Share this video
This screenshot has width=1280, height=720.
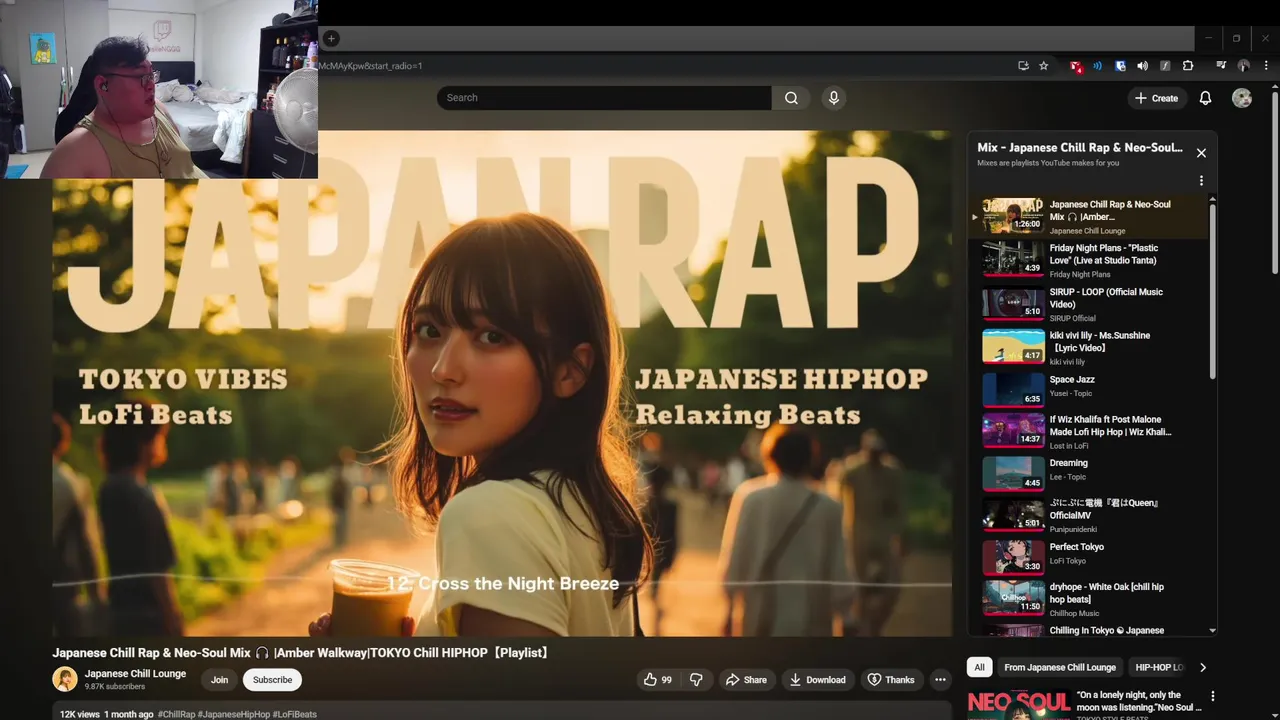pos(746,680)
